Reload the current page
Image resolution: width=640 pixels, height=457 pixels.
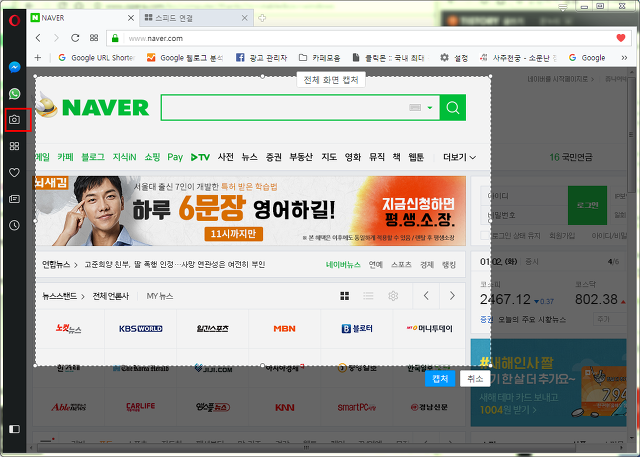(75, 38)
